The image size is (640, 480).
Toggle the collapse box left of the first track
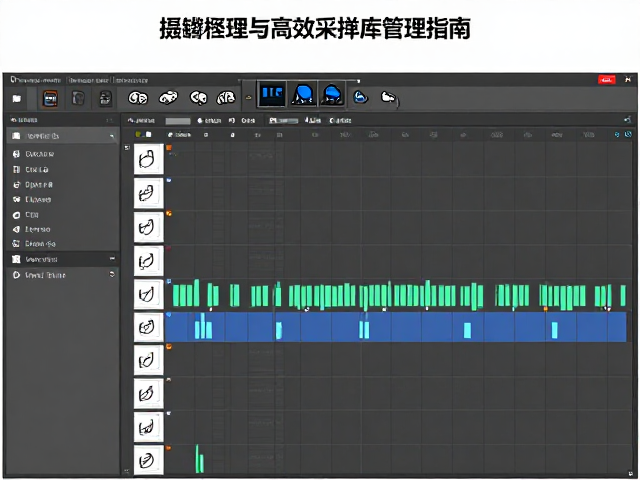(x=127, y=147)
